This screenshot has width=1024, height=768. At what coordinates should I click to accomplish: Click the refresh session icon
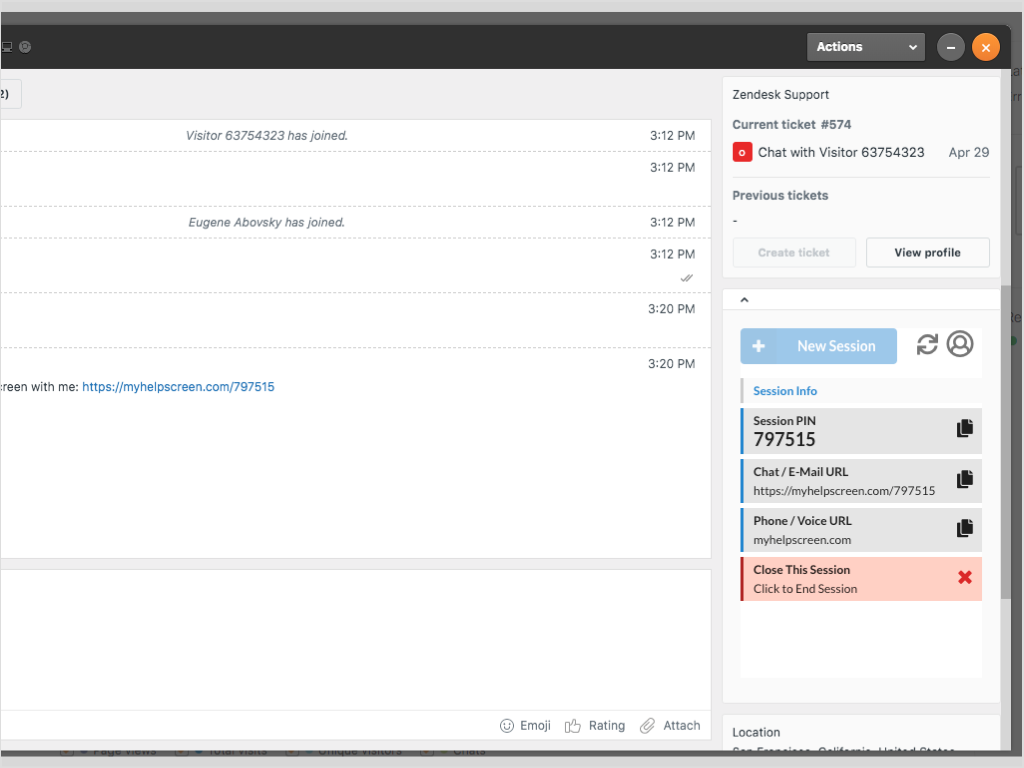tap(927, 344)
